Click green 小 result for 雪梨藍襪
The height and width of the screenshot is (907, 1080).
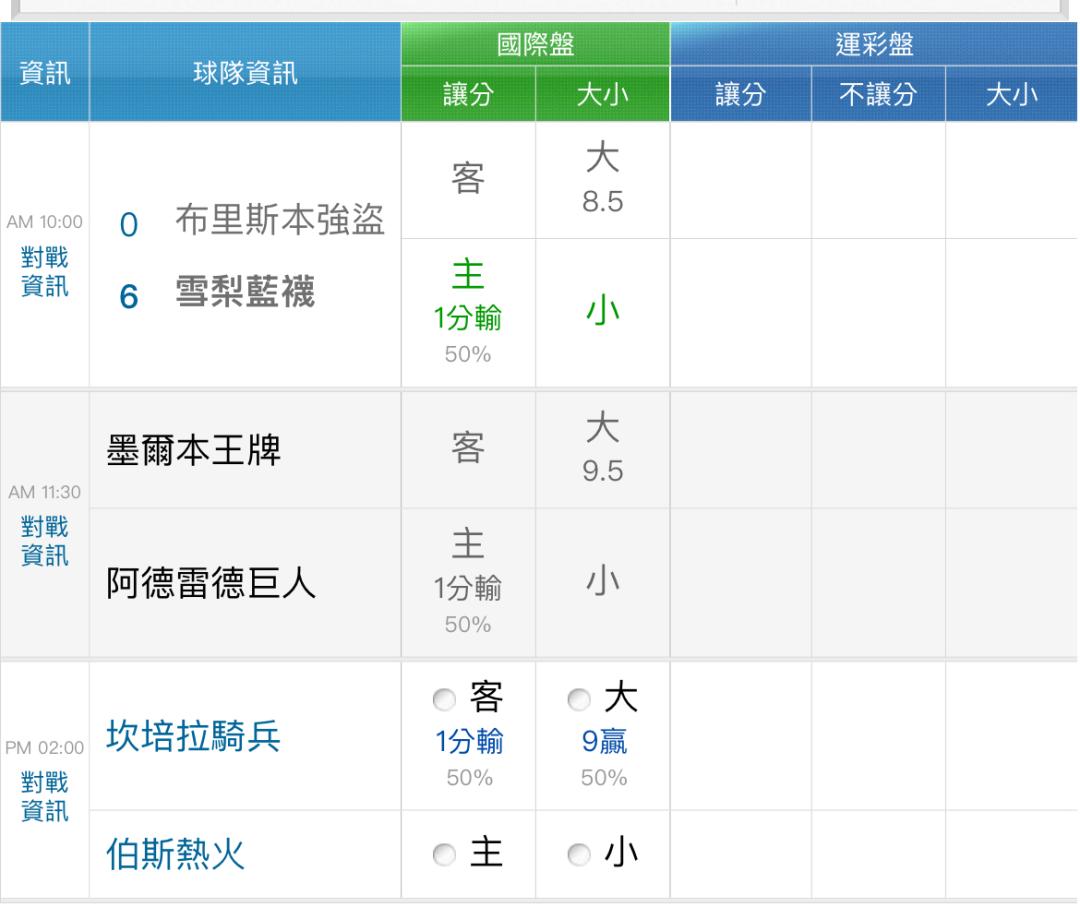[603, 310]
